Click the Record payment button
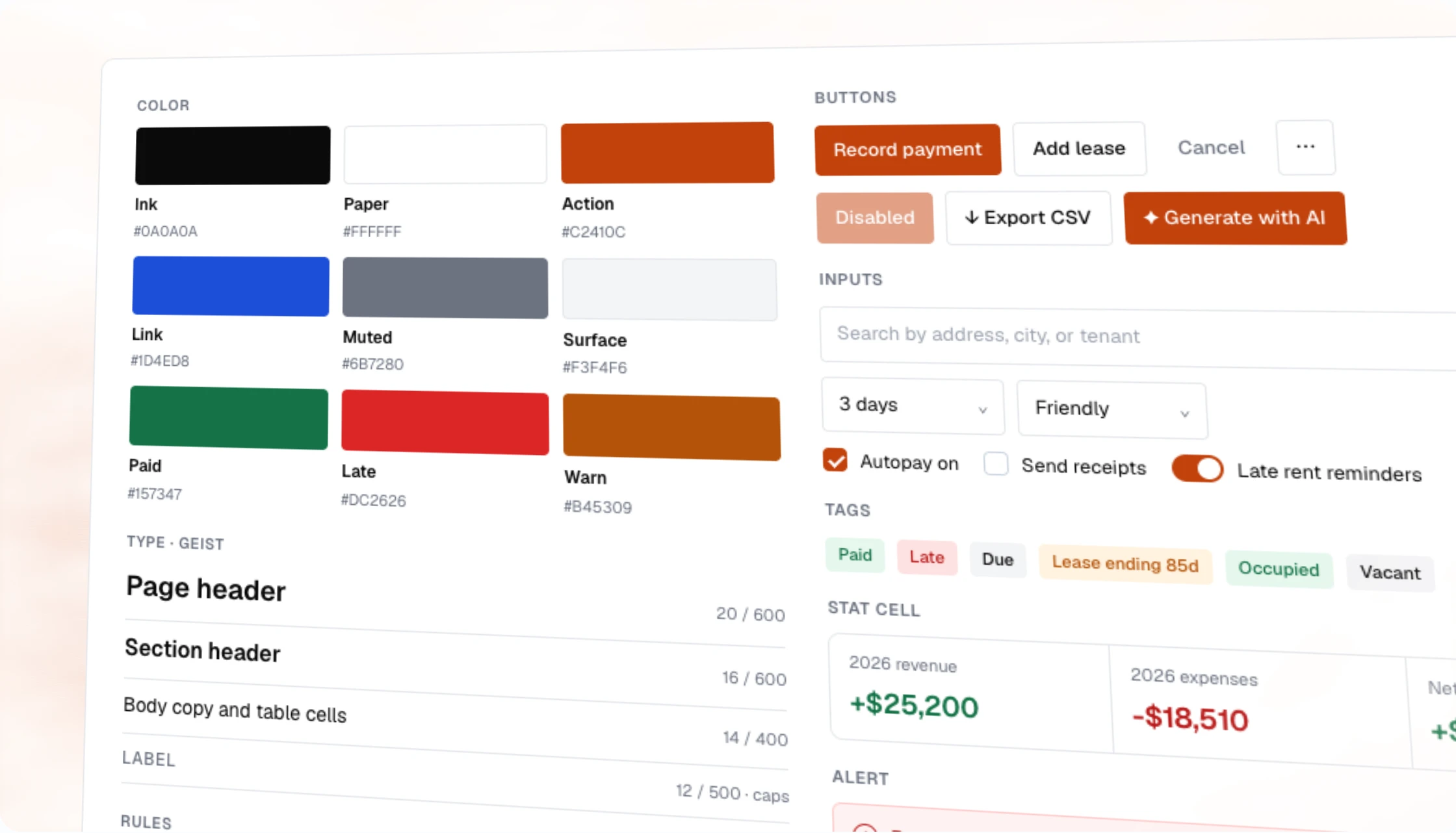The width and height of the screenshot is (1456, 833). click(x=907, y=149)
